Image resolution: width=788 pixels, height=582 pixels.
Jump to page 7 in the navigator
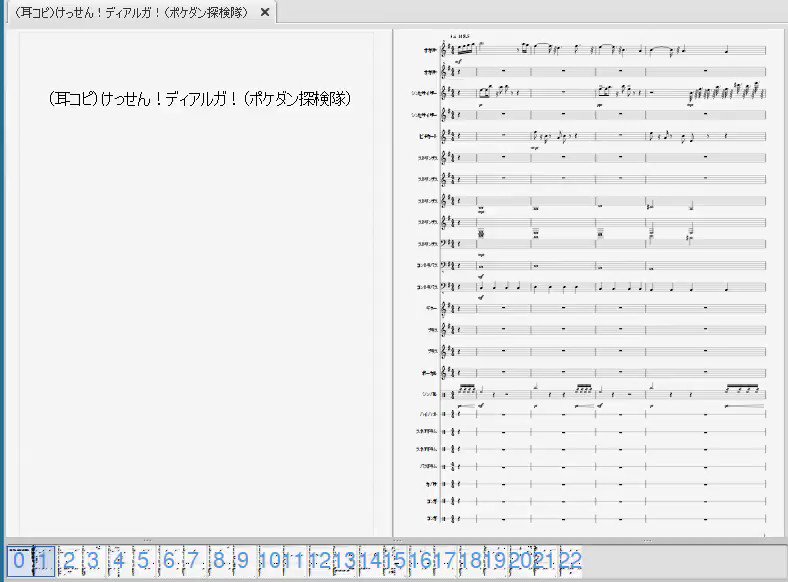click(x=194, y=560)
